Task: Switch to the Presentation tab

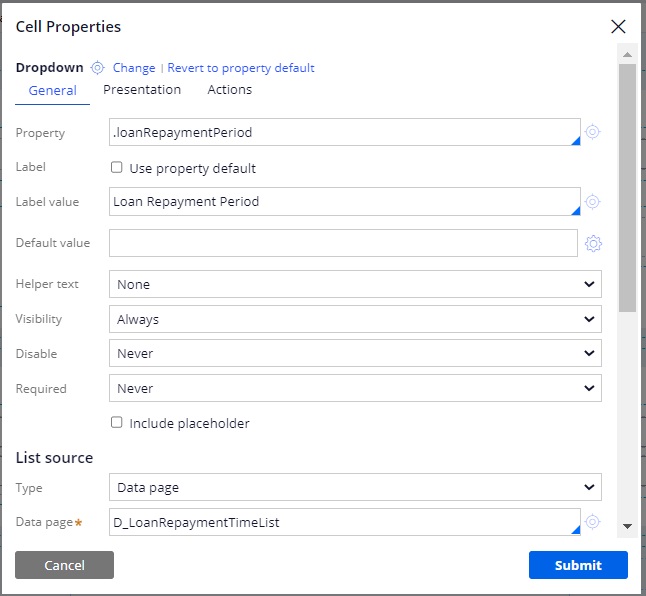Action: tap(142, 90)
